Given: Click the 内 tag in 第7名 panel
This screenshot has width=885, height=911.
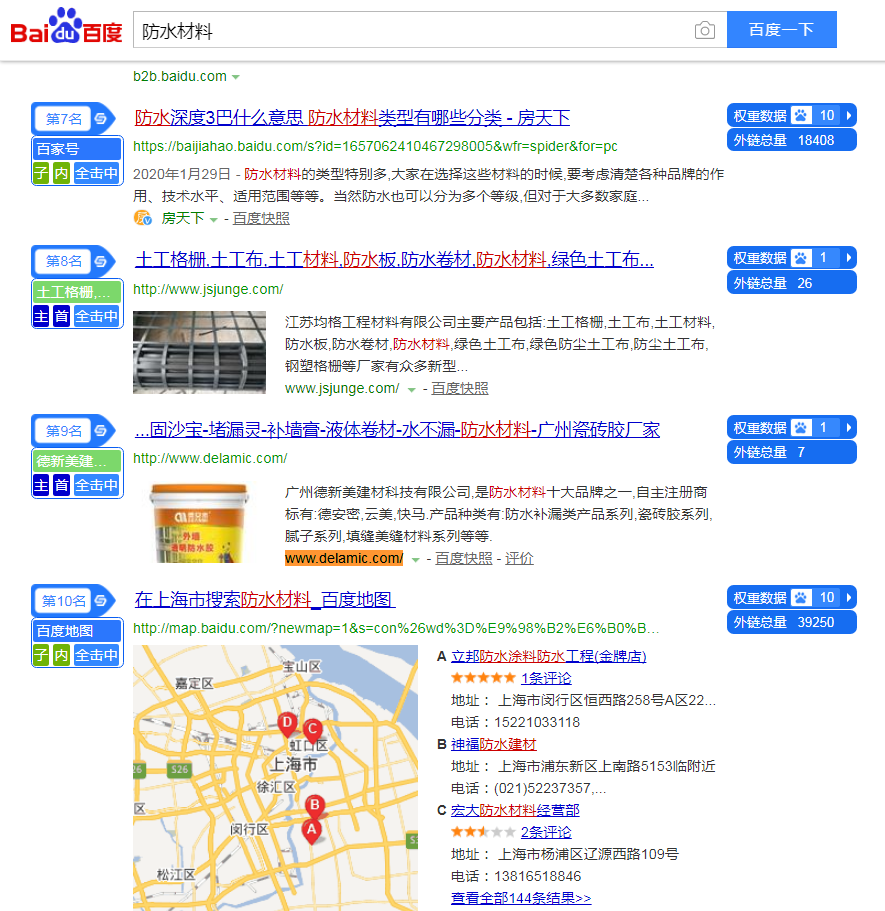Looking at the screenshot, I should pyautogui.click(x=62, y=173).
